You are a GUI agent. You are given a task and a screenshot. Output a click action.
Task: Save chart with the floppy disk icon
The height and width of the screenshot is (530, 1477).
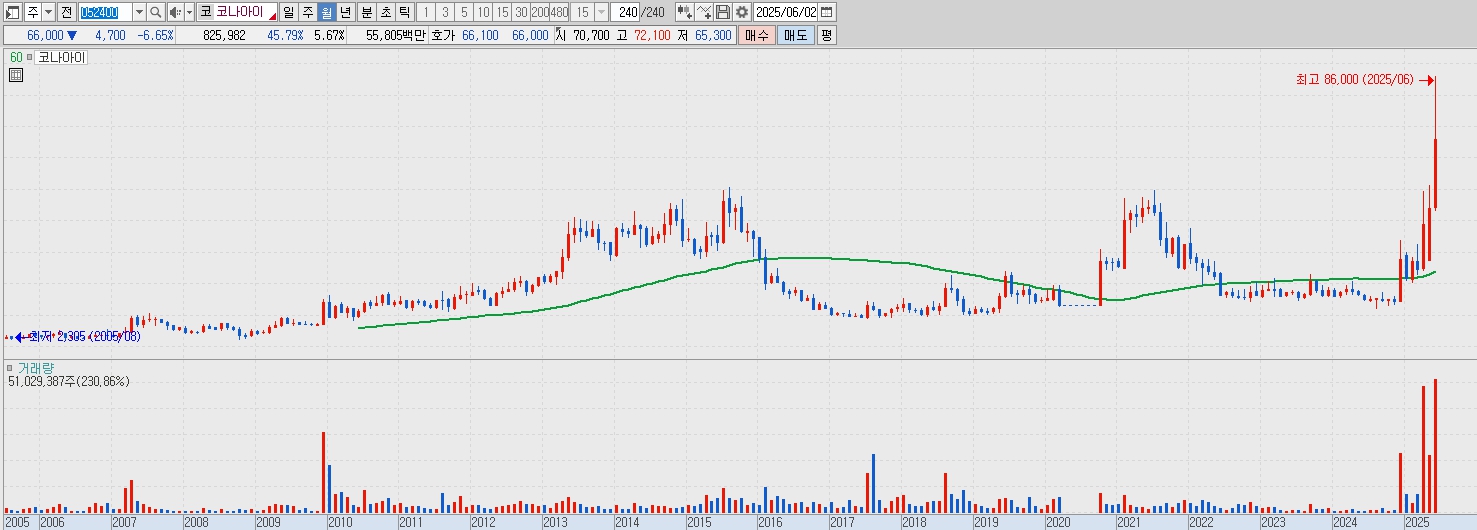[x=723, y=12]
